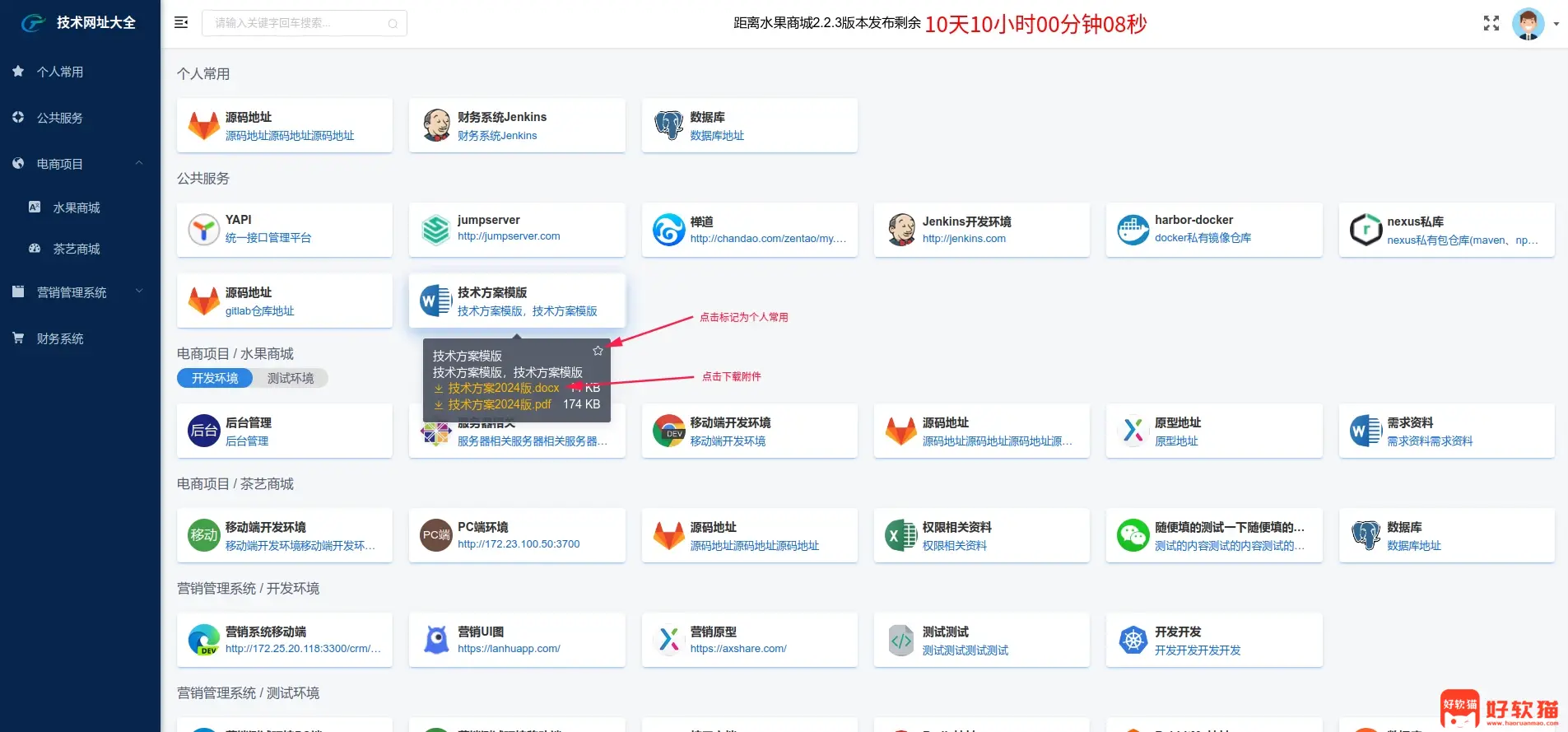Click the star icon in tooltip popup
The width and height of the screenshot is (1568, 732).
point(598,351)
